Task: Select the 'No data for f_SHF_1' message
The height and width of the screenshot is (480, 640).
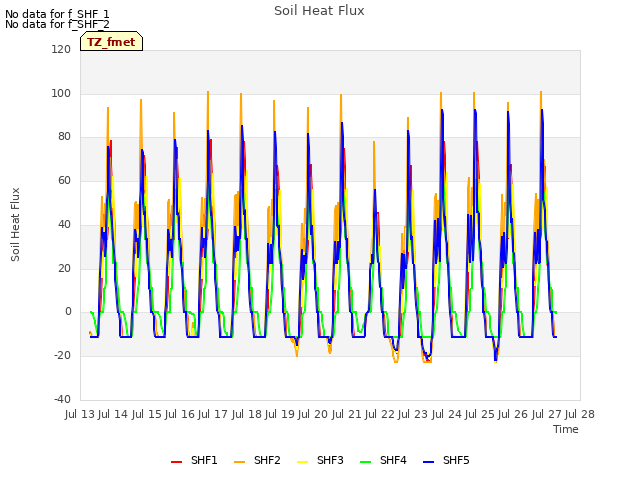Action: point(57,14)
